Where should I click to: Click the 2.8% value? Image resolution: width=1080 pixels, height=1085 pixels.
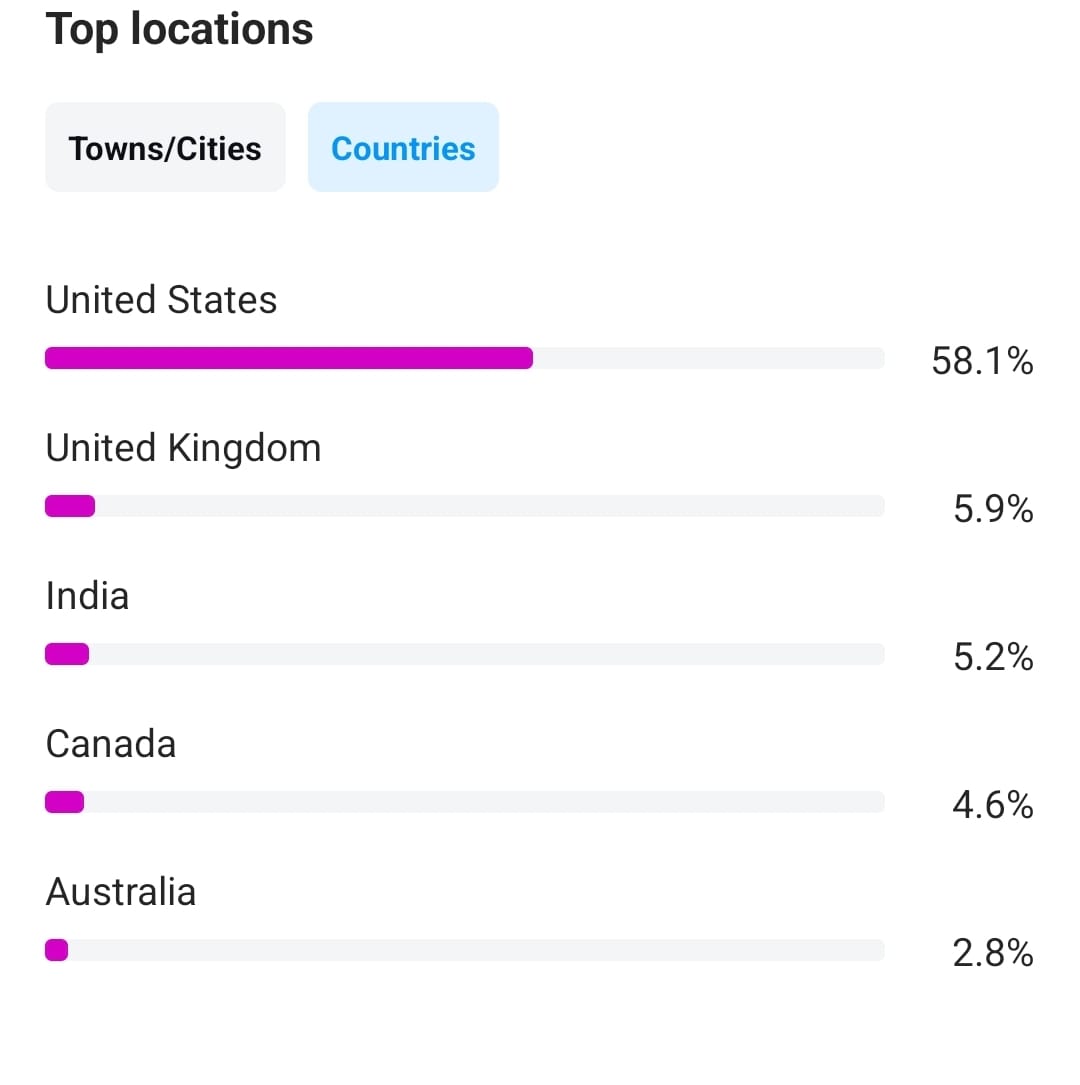994,953
